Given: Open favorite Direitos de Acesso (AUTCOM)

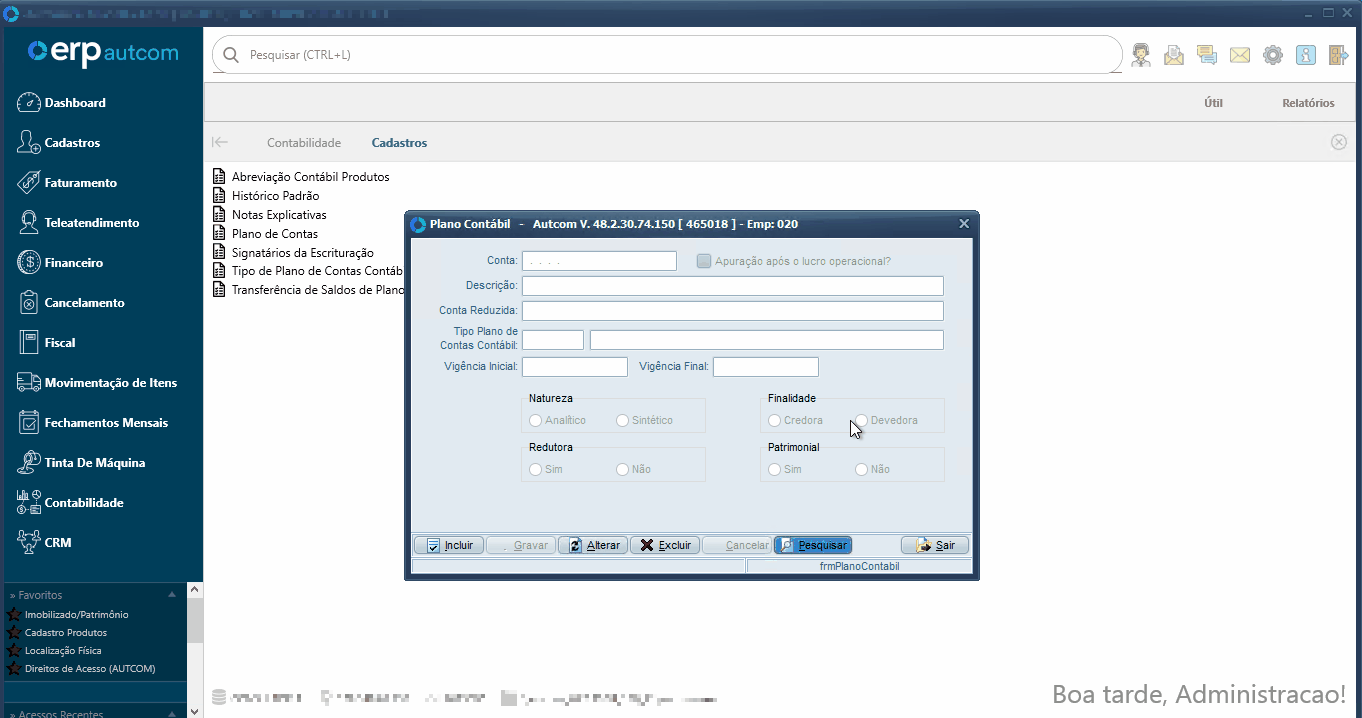Looking at the screenshot, I should pyautogui.click(x=90, y=669).
